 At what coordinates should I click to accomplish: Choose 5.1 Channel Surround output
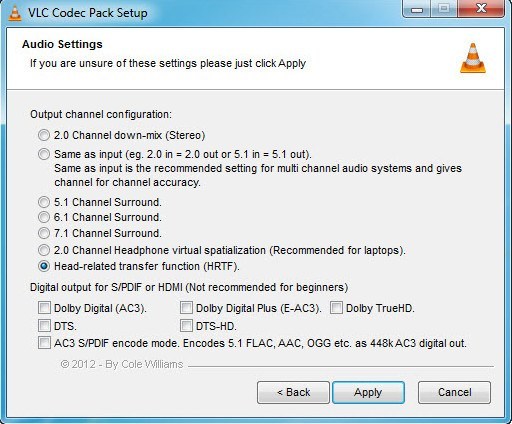44,202
